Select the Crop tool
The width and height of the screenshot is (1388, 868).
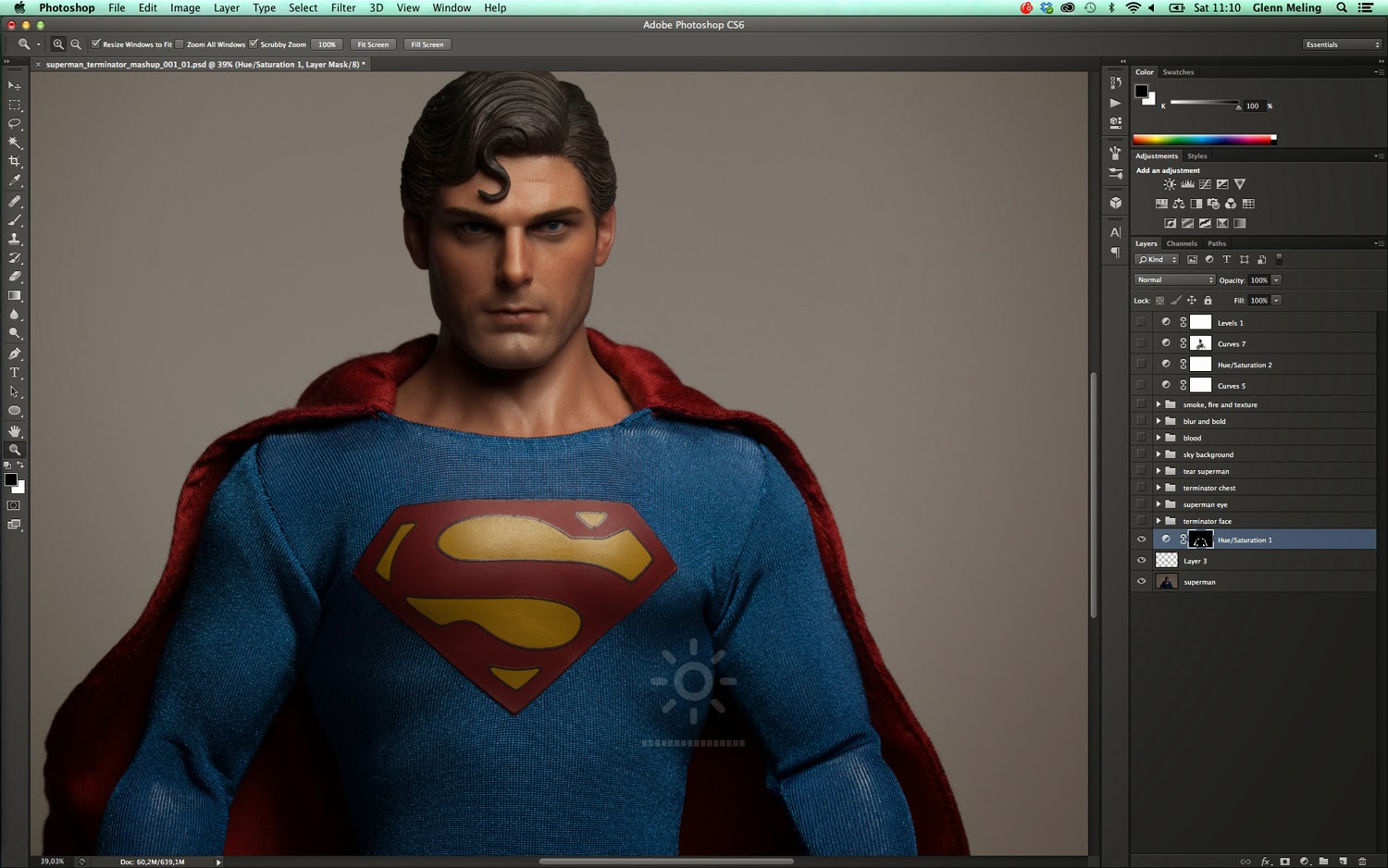15,162
